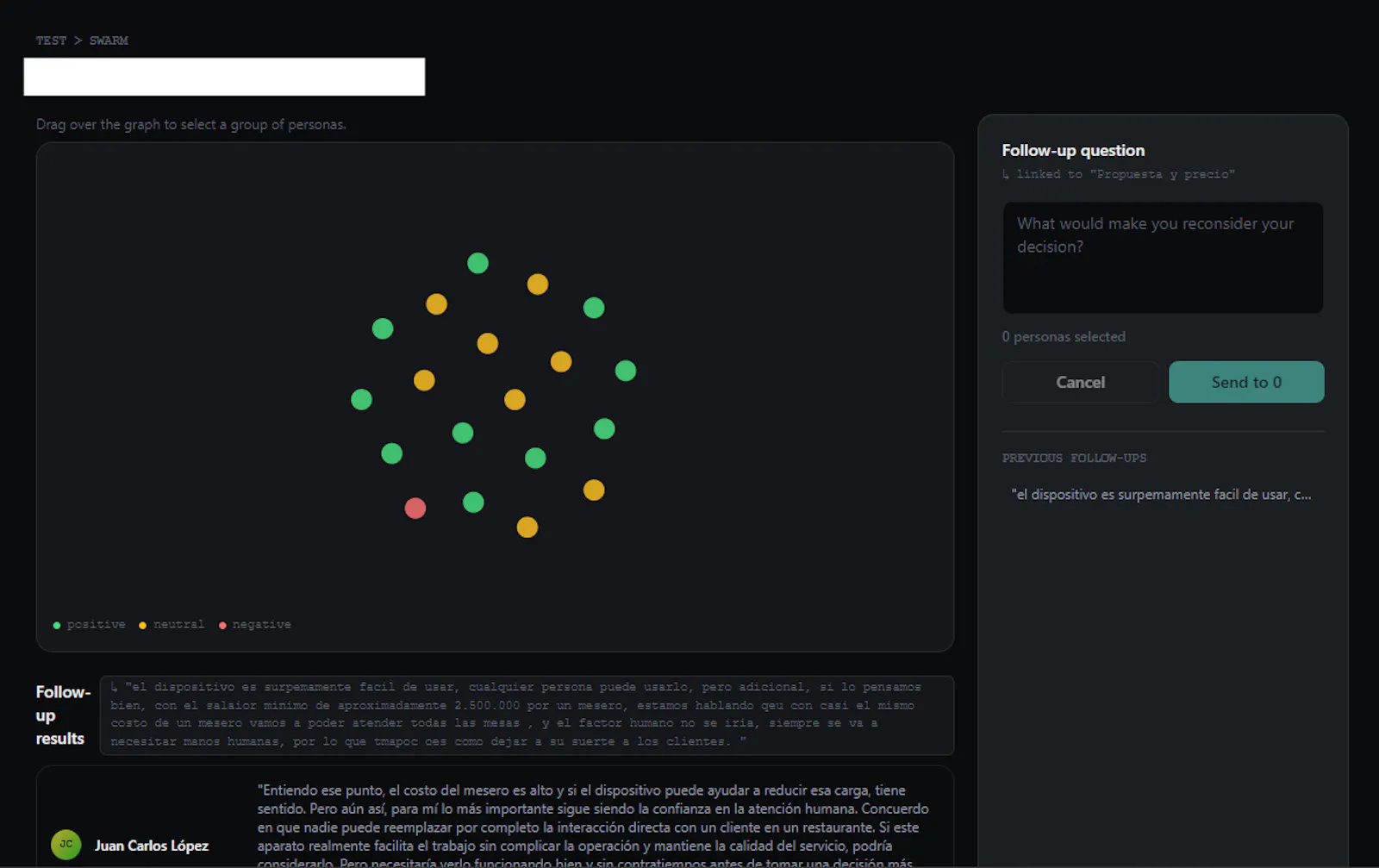This screenshot has width=1379, height=868.
Task: Click the Cancel button
Action: coord(1080,382)
